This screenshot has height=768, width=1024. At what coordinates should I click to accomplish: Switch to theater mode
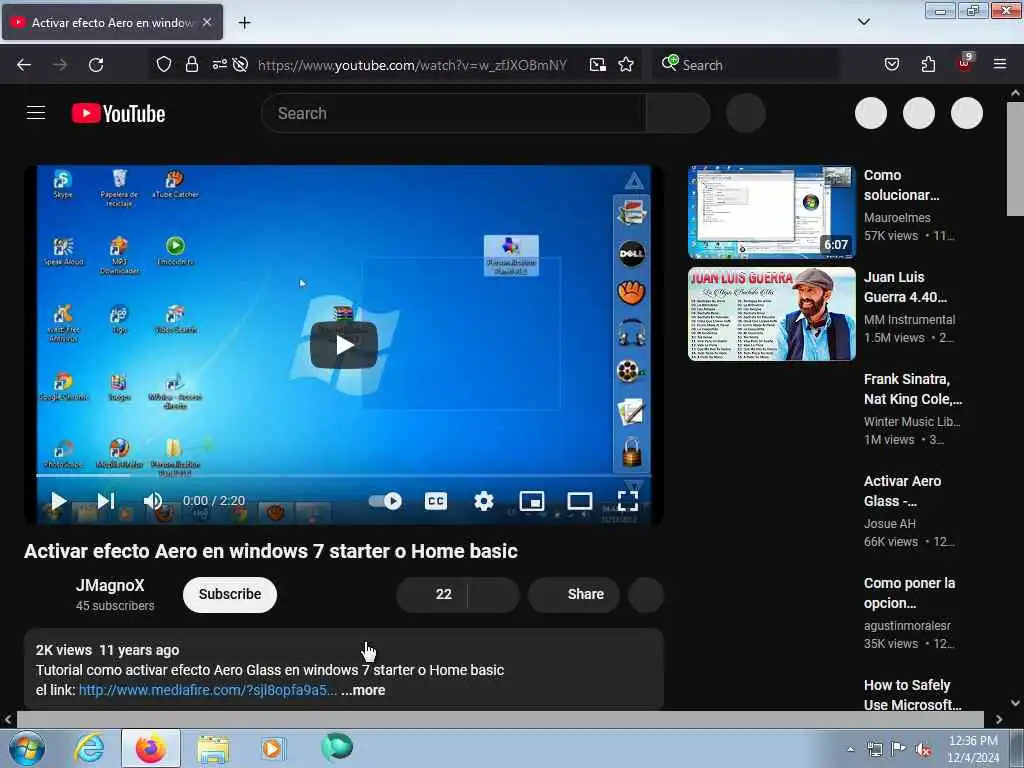tap(580, 501)
